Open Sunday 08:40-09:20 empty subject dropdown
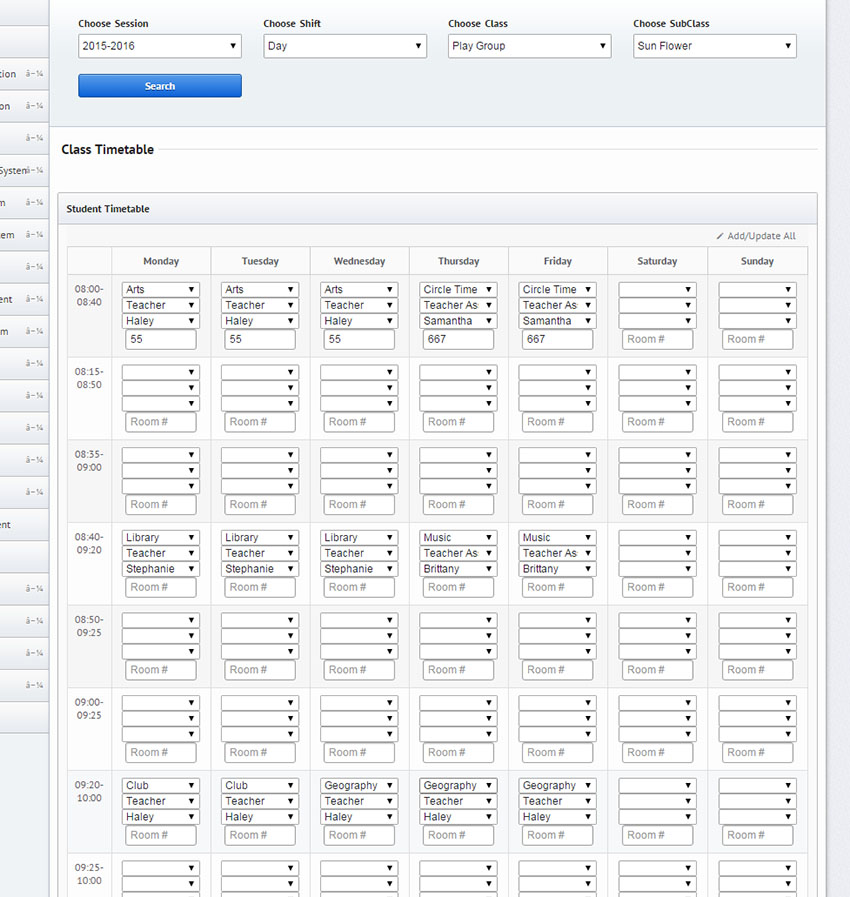This screenshot has height=897, width=850. click(757, 538)
